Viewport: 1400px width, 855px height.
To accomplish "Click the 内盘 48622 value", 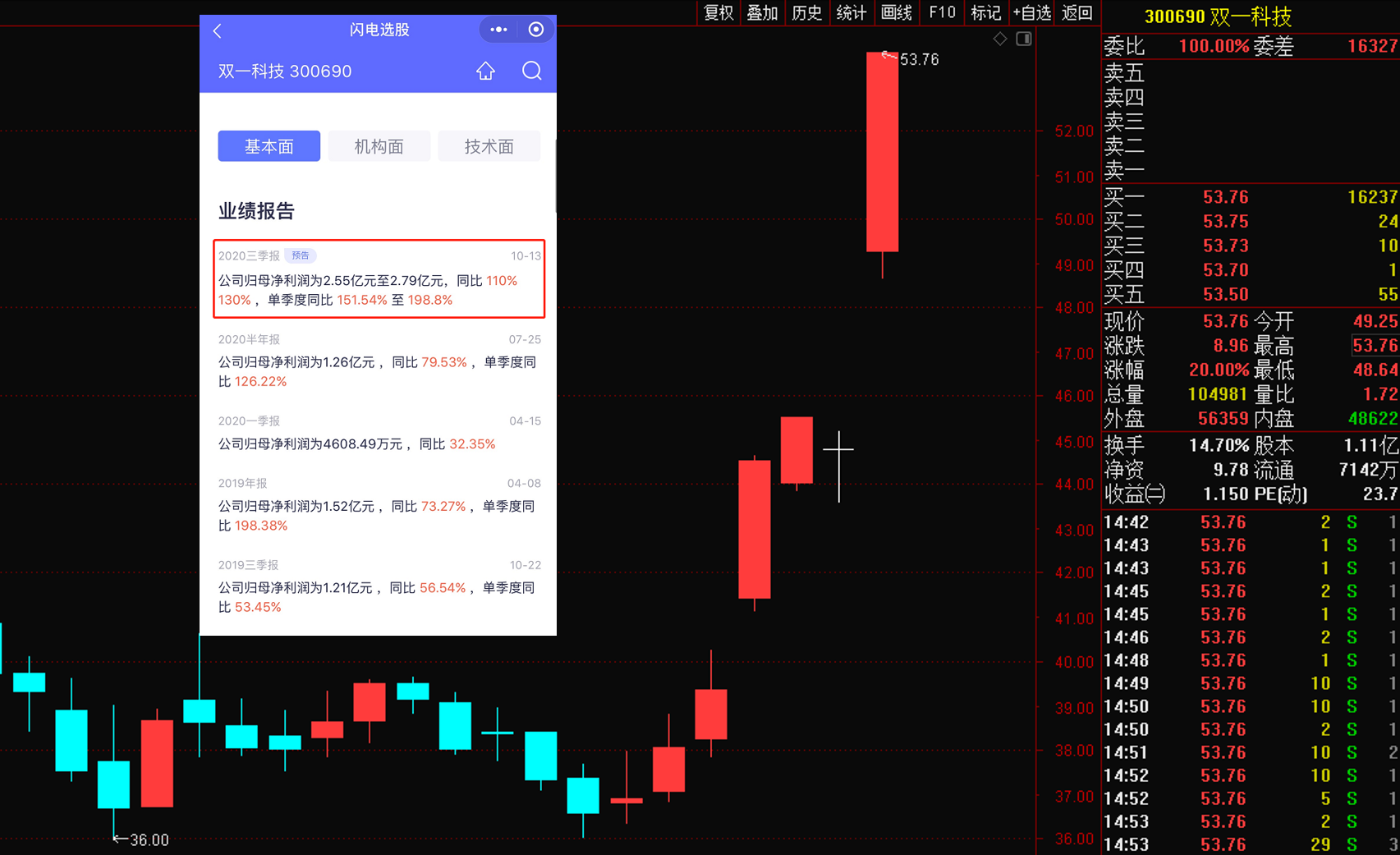I will (x=1373, y=419).
